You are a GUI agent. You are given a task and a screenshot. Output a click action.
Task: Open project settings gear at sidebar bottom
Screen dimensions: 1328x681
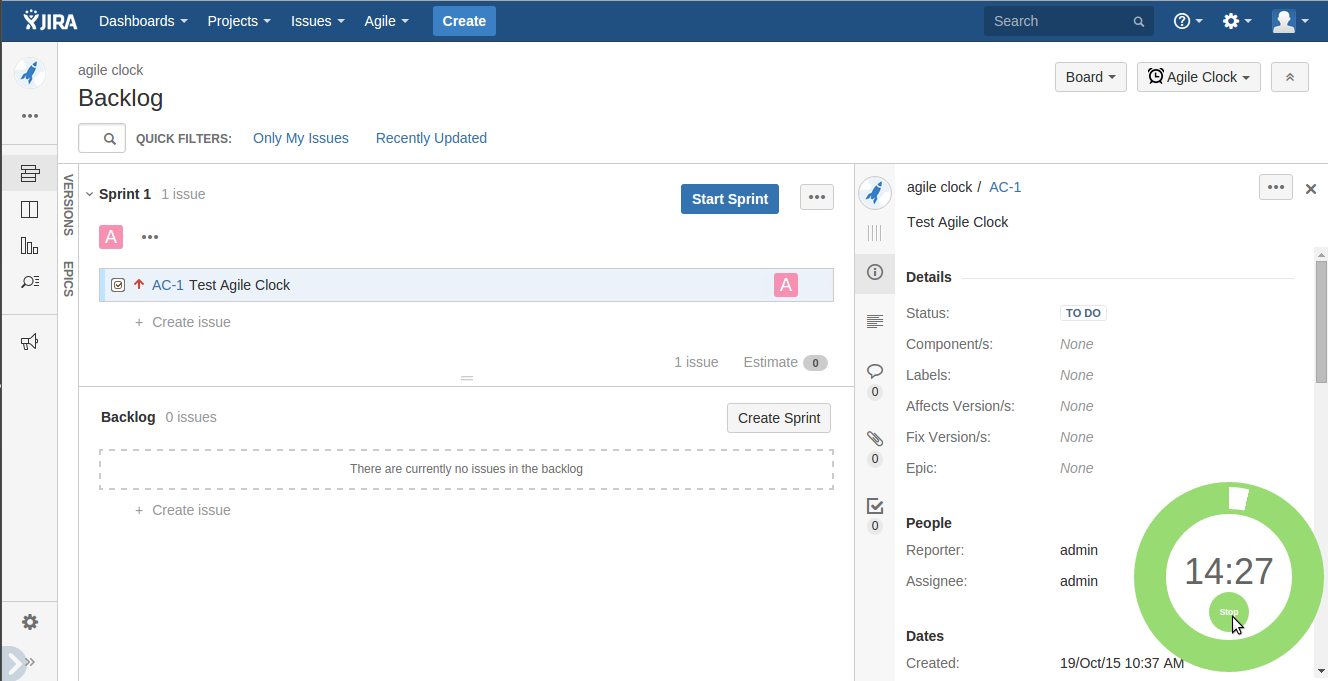pos(30,622)
